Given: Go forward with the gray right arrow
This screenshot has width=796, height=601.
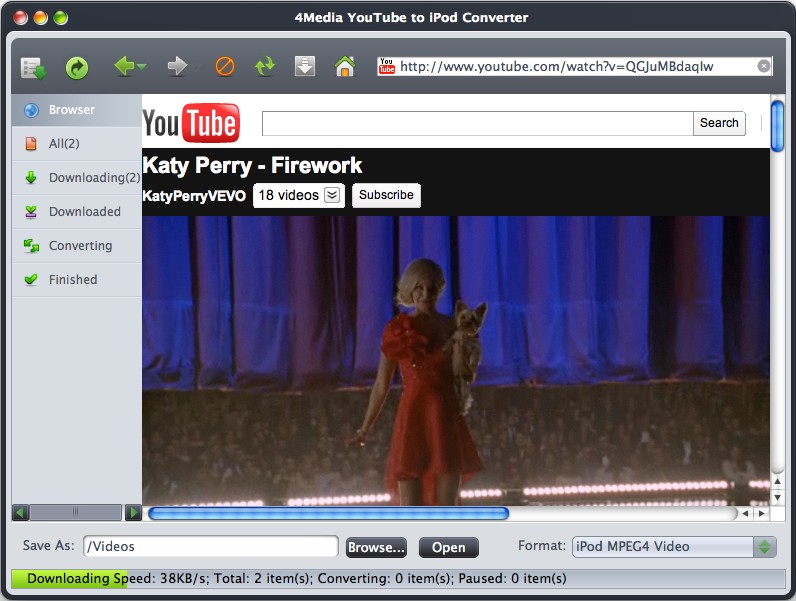Looking at the screenshot, I should 177,66.
